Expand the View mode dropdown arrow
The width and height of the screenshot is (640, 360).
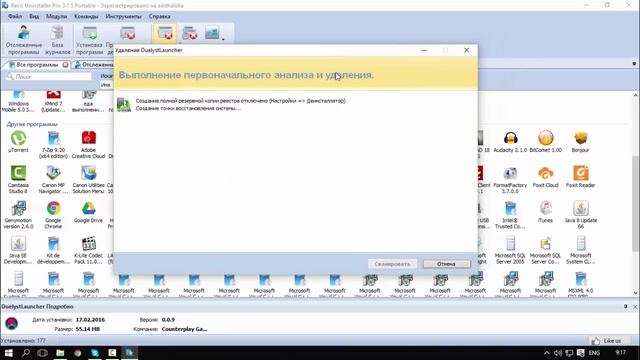coord(223,40)
